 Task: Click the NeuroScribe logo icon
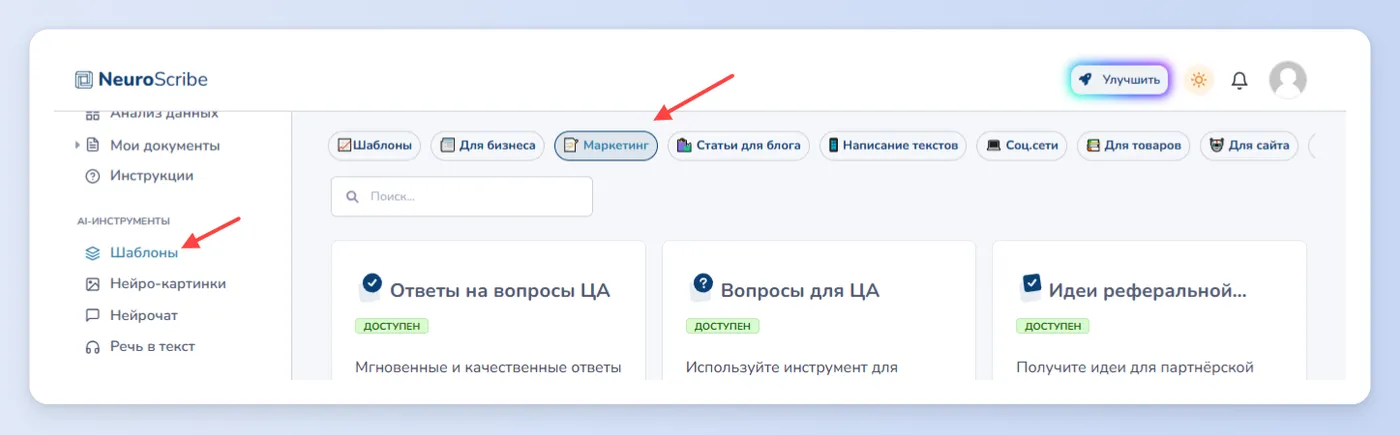(84, 80)
